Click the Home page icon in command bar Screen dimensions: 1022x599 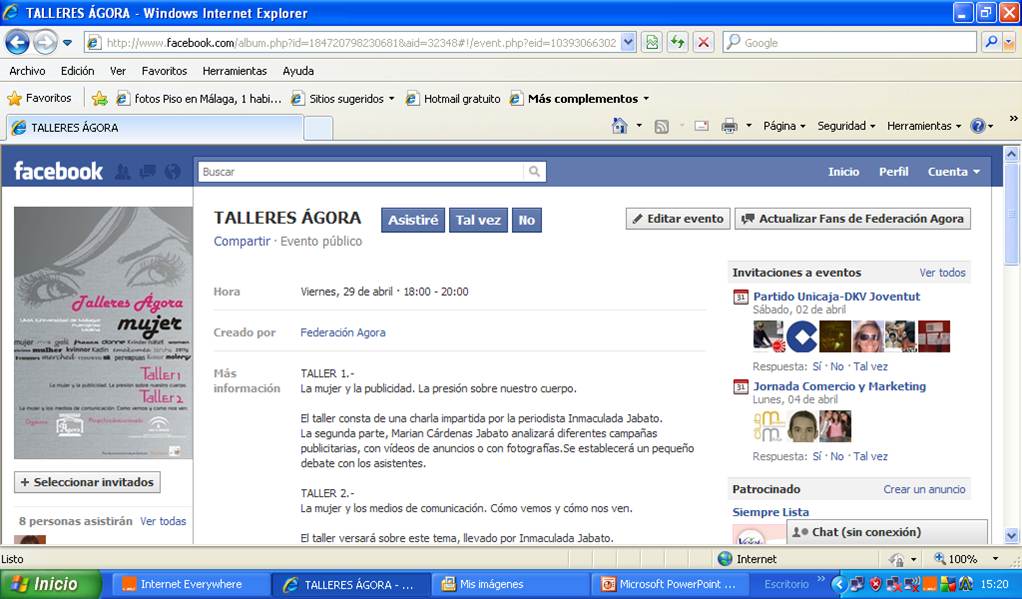point(620,126)
